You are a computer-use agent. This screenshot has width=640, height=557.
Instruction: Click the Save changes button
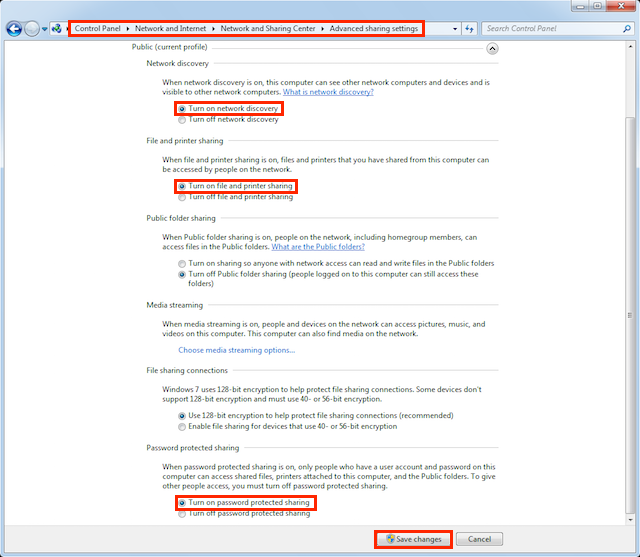(413, 539)
